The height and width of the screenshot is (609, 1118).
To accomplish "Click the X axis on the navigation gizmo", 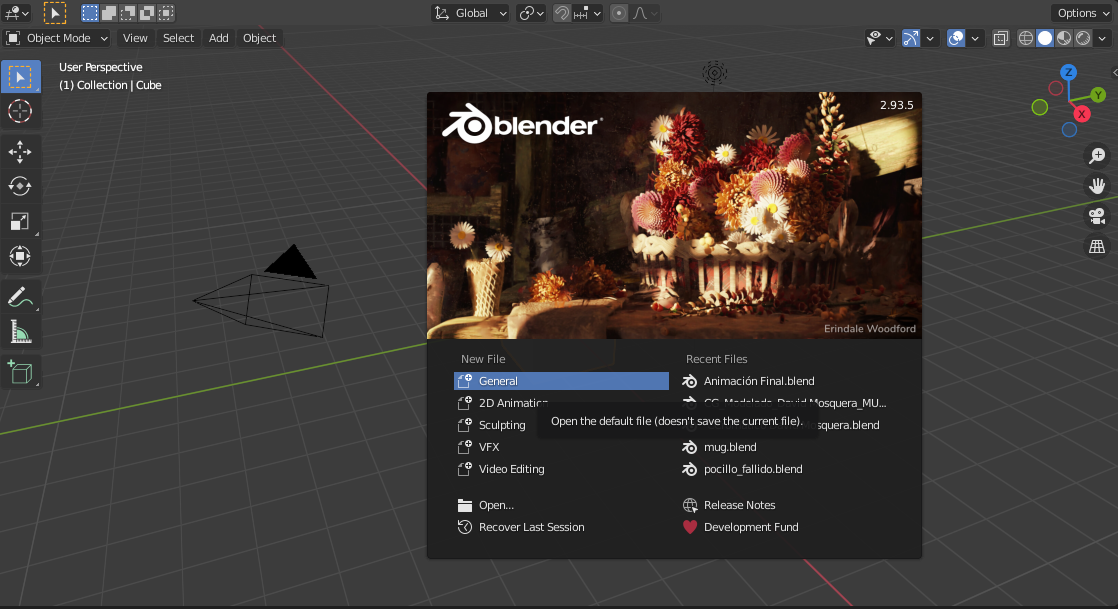I will point(1082,114).
